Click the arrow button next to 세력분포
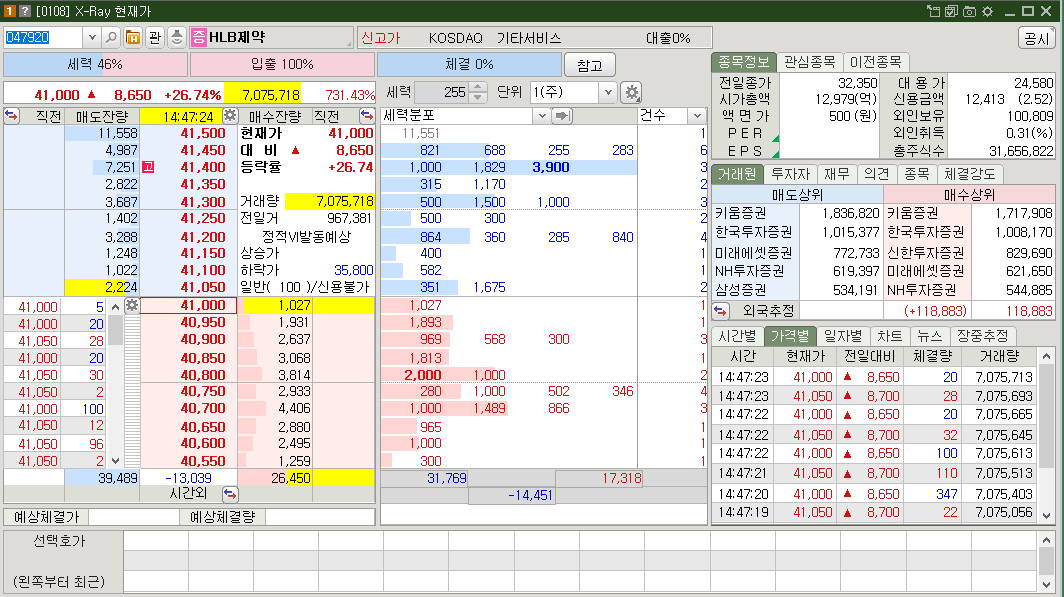Image resolution: width=1064 pixels, height=597 pixels. click(x=562, y=116)
